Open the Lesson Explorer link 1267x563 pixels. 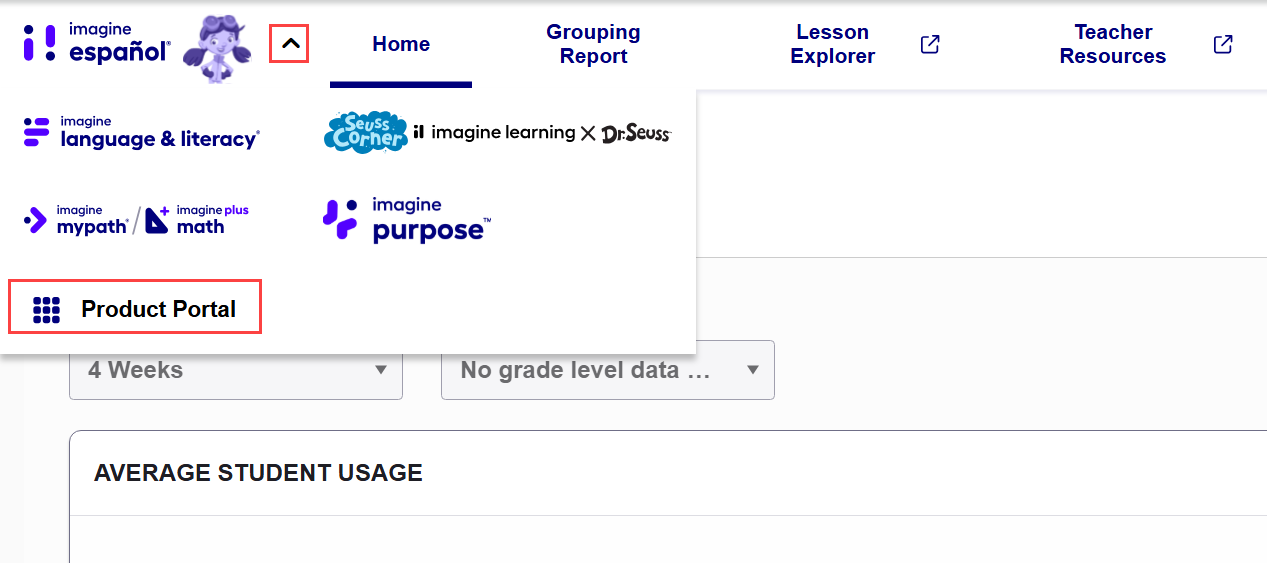[833, 45]
